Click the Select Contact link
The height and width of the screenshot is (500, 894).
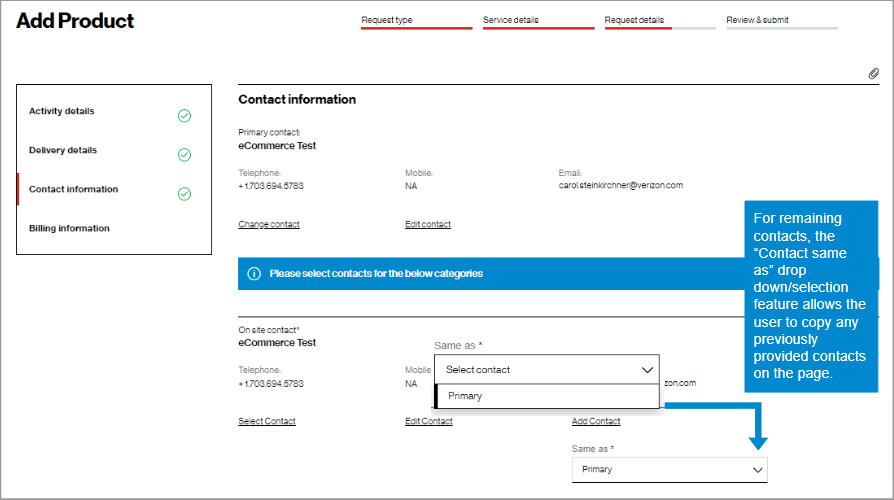pyautogui.click(x=267, y=421)
